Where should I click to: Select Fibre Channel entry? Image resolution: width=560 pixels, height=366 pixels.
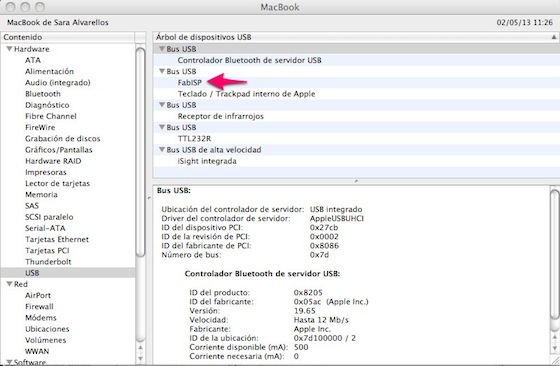pos(51,116)
